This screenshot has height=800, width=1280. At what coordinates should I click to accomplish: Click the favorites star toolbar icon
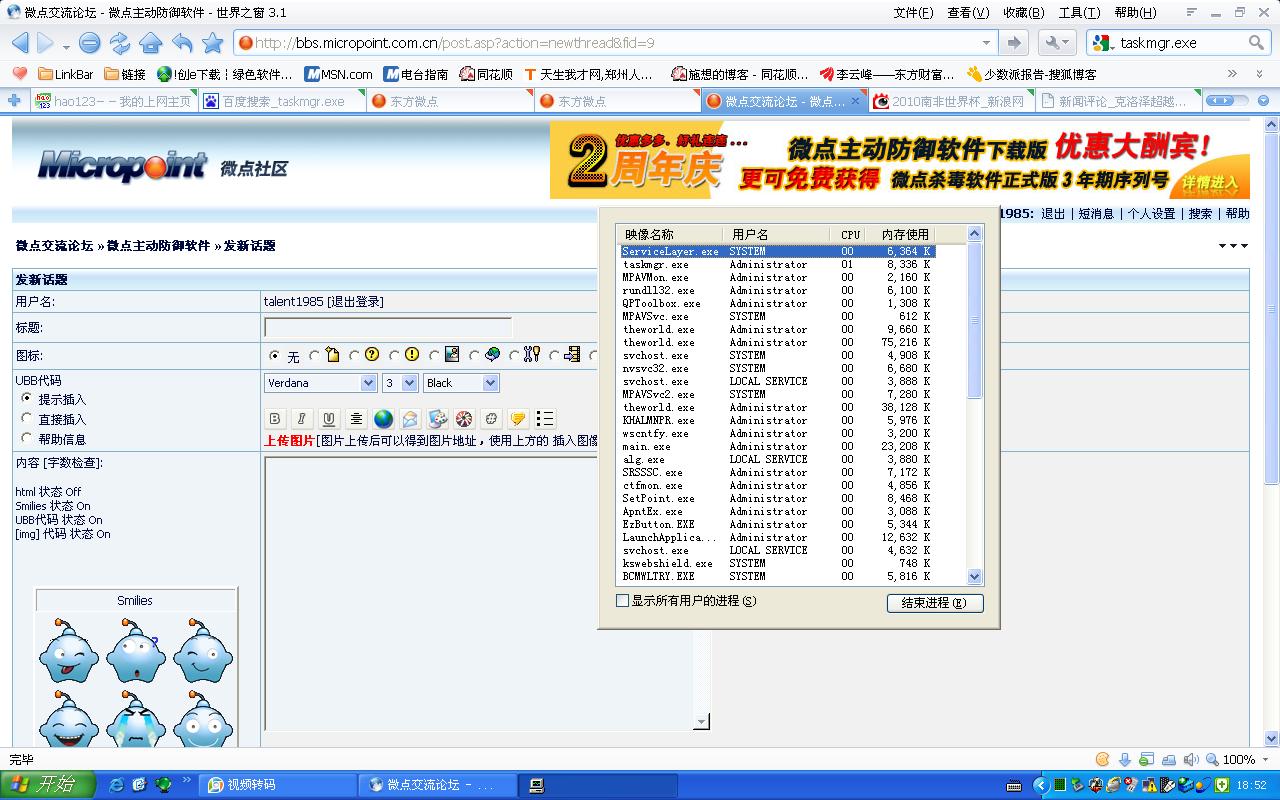coord(212,43)
